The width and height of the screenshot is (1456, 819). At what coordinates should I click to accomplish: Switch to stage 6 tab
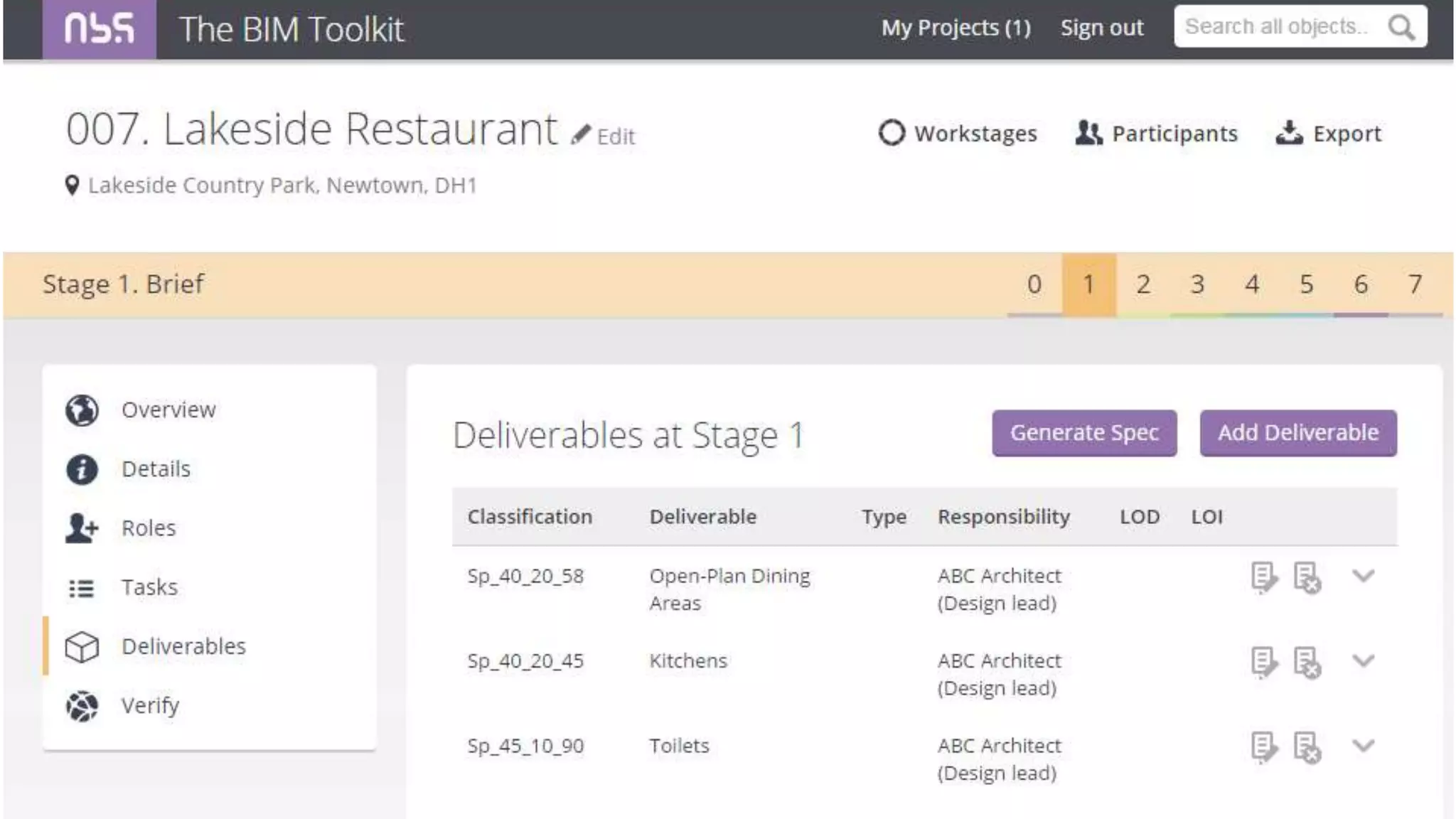[1360, 284]
